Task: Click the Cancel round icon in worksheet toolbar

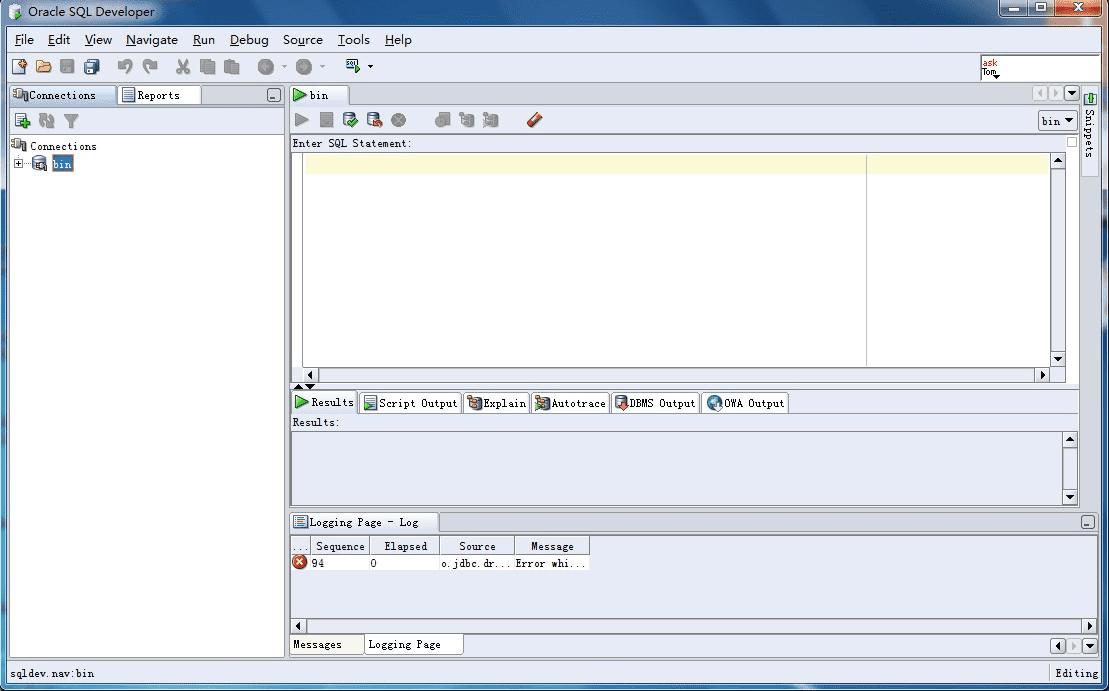Action: point(399,120)
